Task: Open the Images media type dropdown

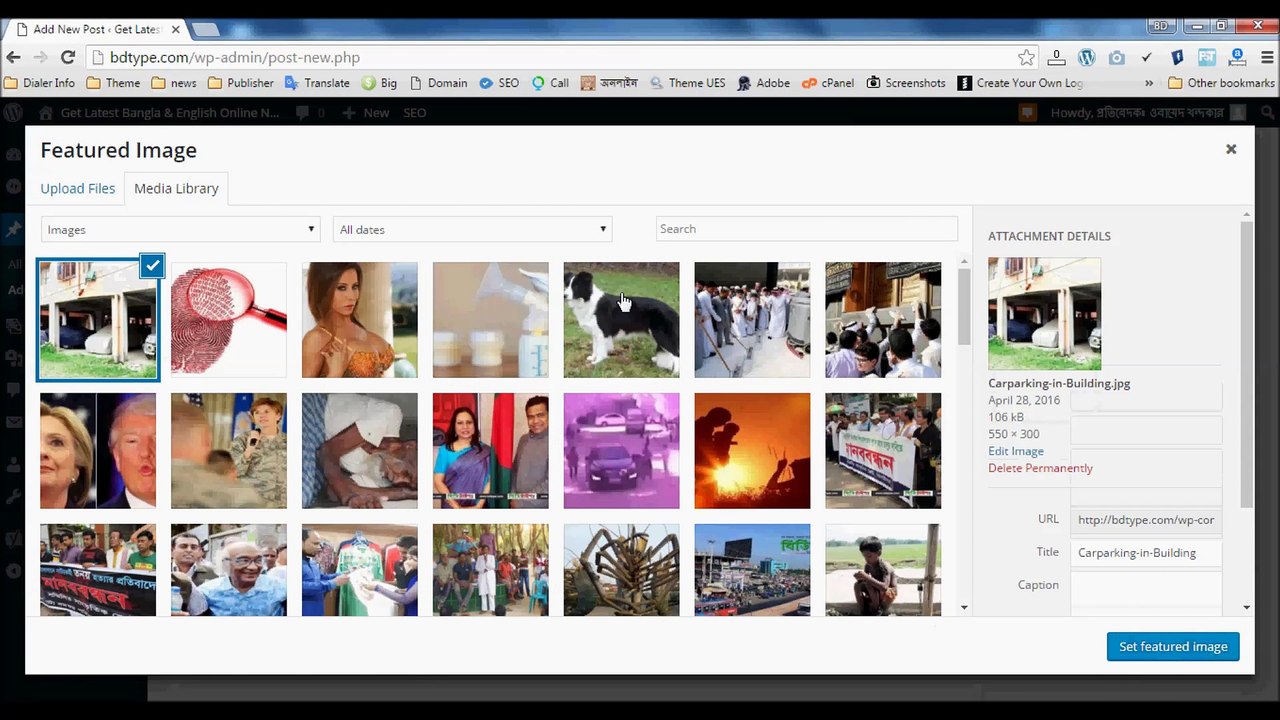Action: pyautogui.click(x=180, y=230)
